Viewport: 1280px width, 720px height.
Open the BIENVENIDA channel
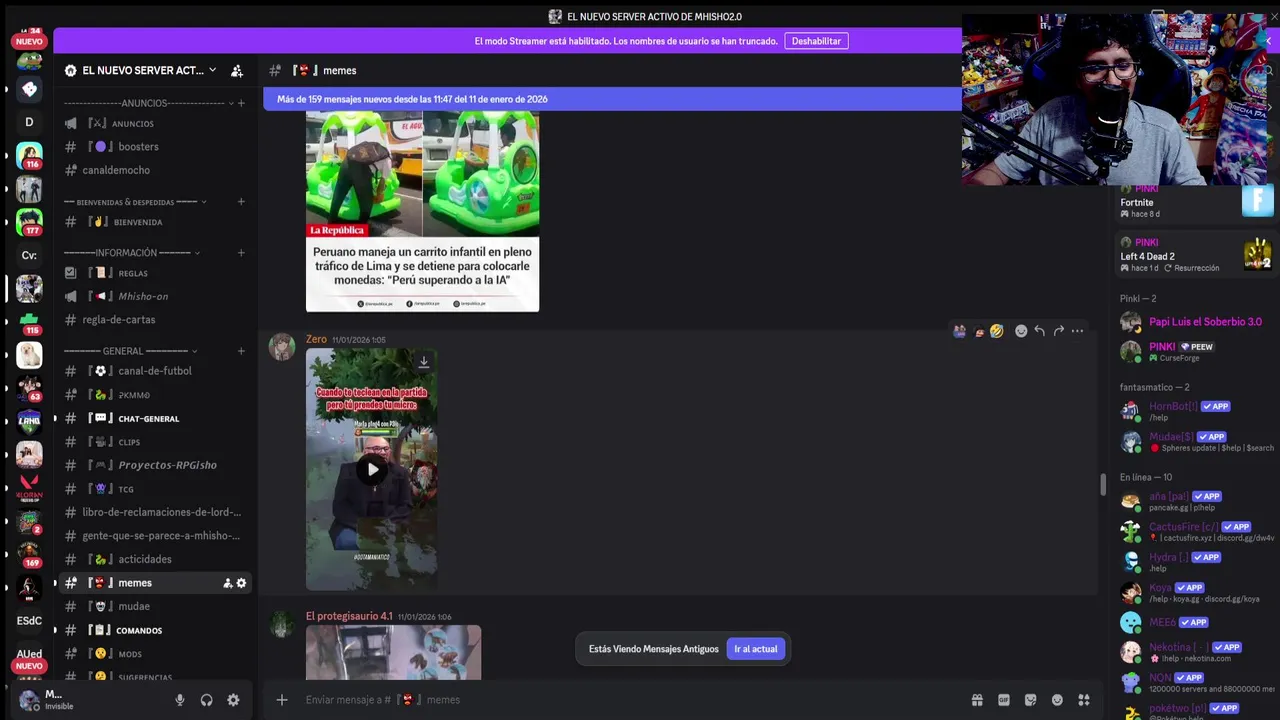click(154, 222)
